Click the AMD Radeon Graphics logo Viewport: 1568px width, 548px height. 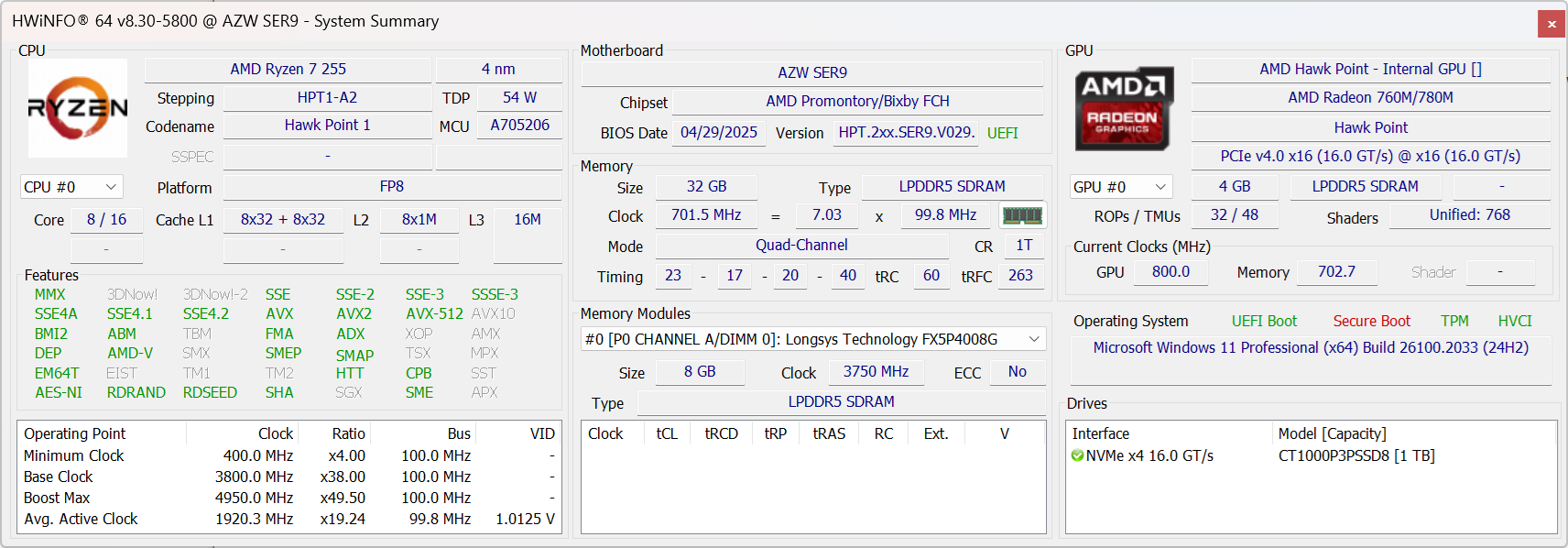[x=1124, y=108]
